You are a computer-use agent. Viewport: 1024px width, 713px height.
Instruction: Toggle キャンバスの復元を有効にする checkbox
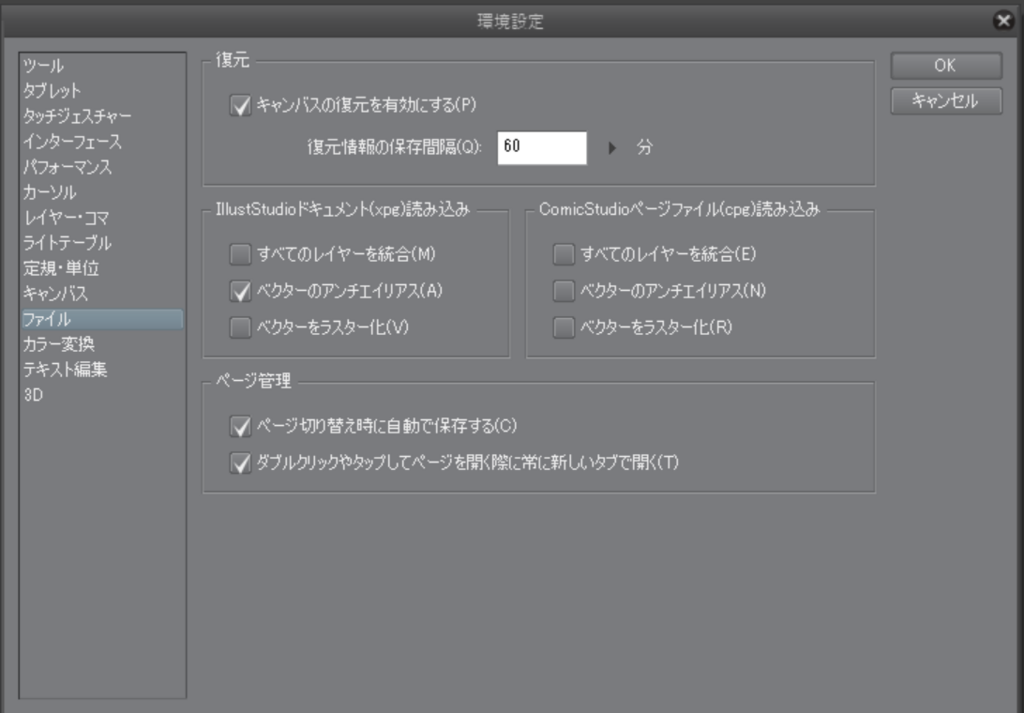coord(240,105)
